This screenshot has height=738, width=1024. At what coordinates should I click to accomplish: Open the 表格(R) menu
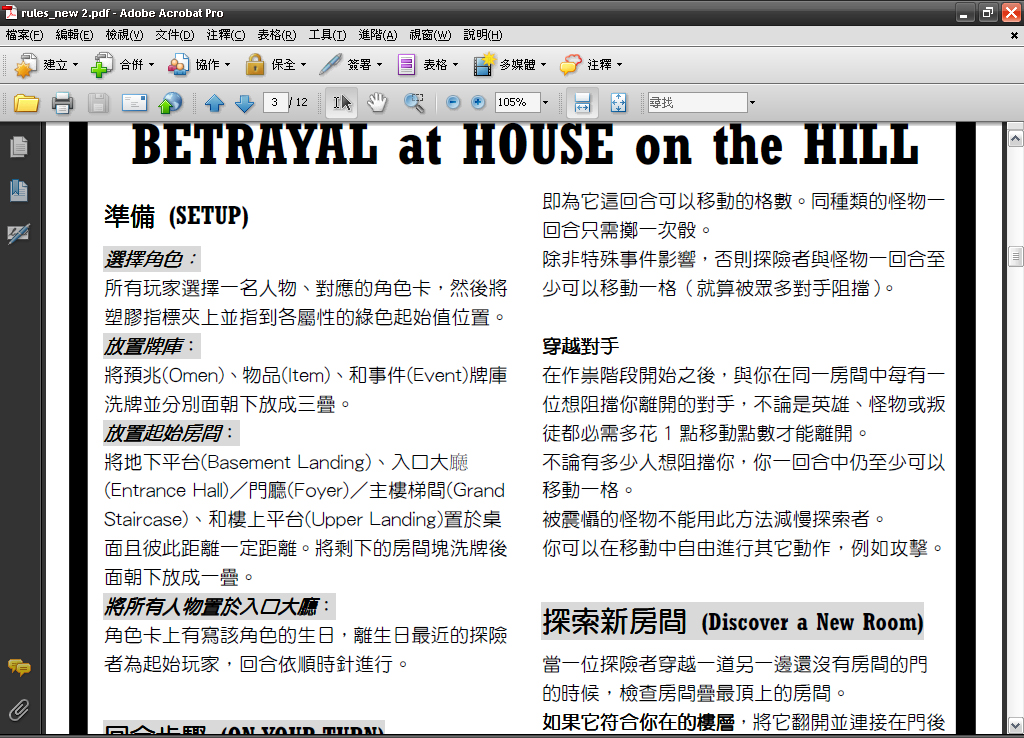(x=276, y=35)
